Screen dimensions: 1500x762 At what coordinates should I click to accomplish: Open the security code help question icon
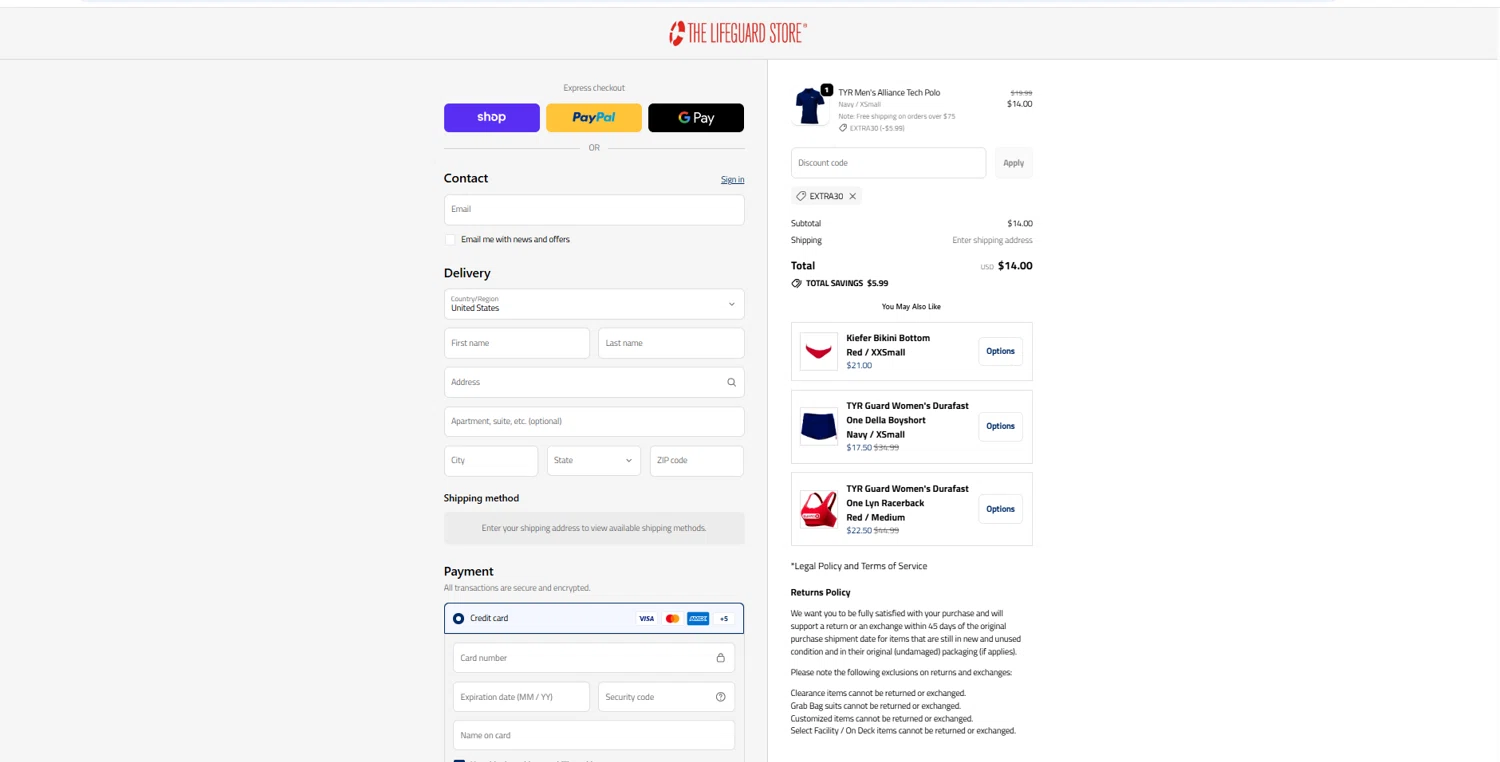pos(720,697)
